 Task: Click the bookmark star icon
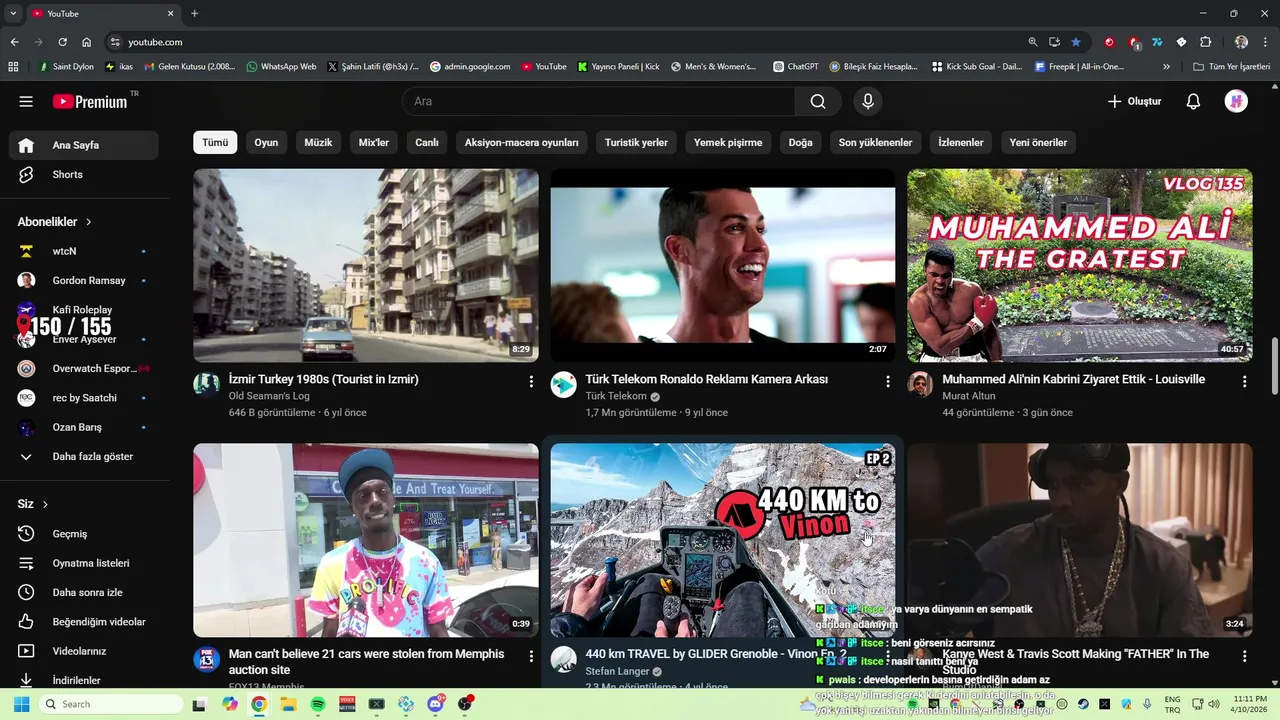pyautogui.click(x=1076, y=42)
